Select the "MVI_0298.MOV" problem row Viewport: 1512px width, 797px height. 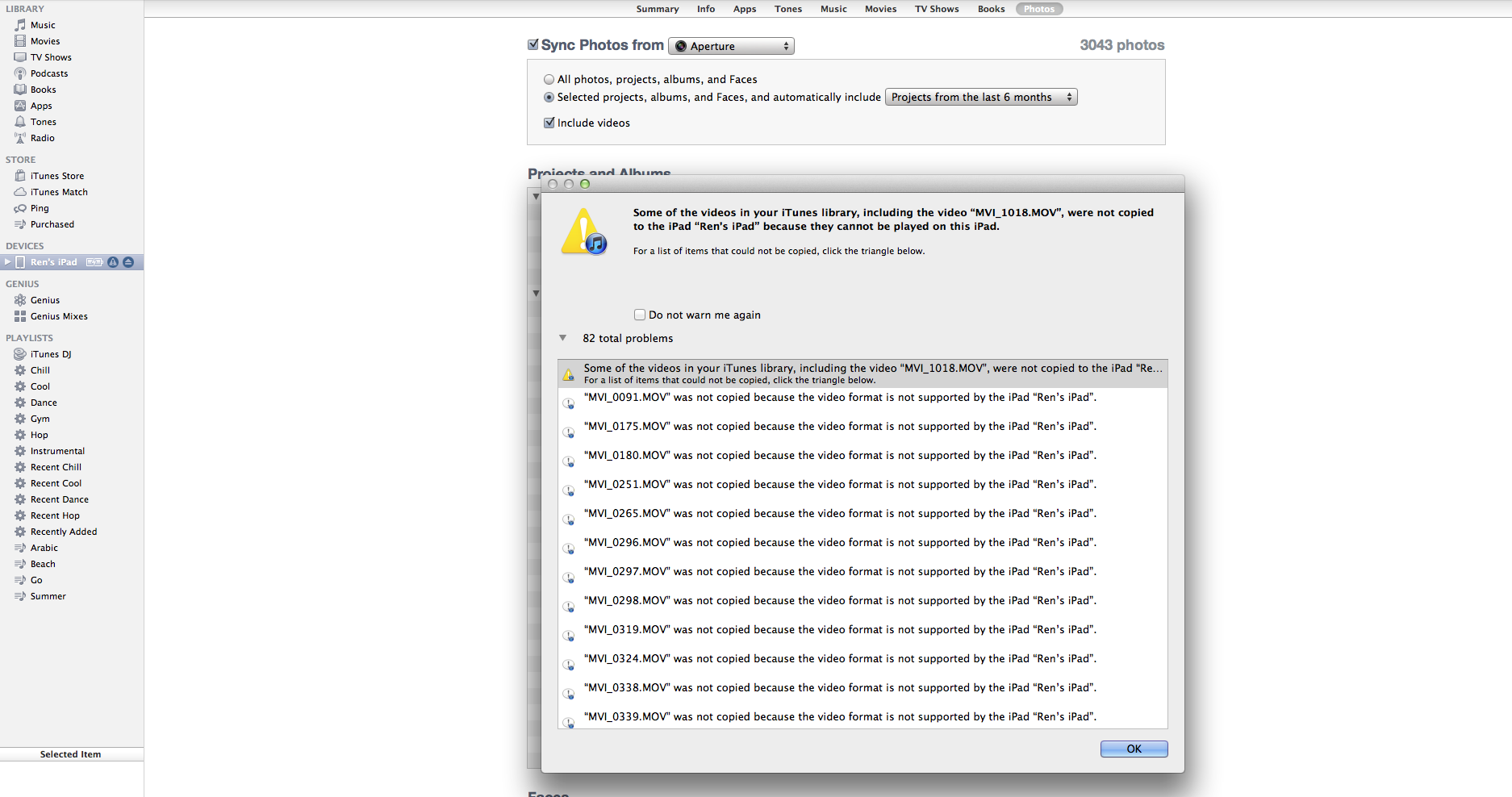863,606
